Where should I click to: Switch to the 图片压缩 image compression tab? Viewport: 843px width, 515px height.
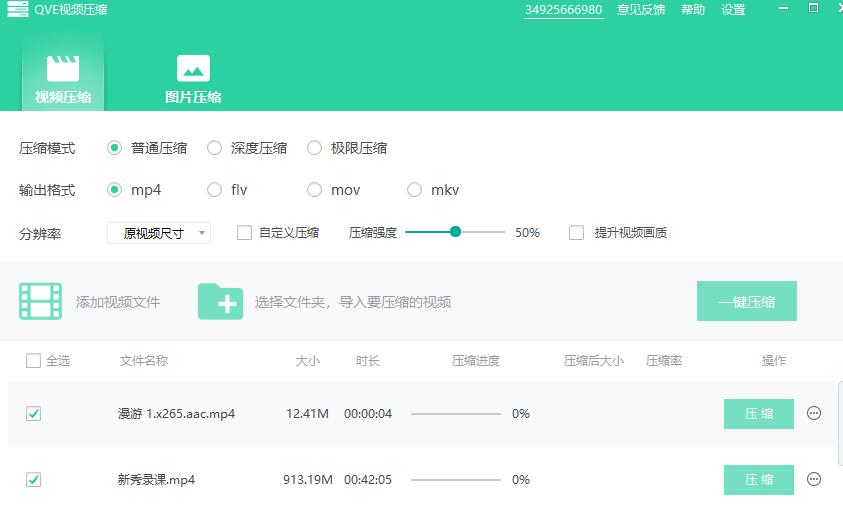tap(193, 79)
